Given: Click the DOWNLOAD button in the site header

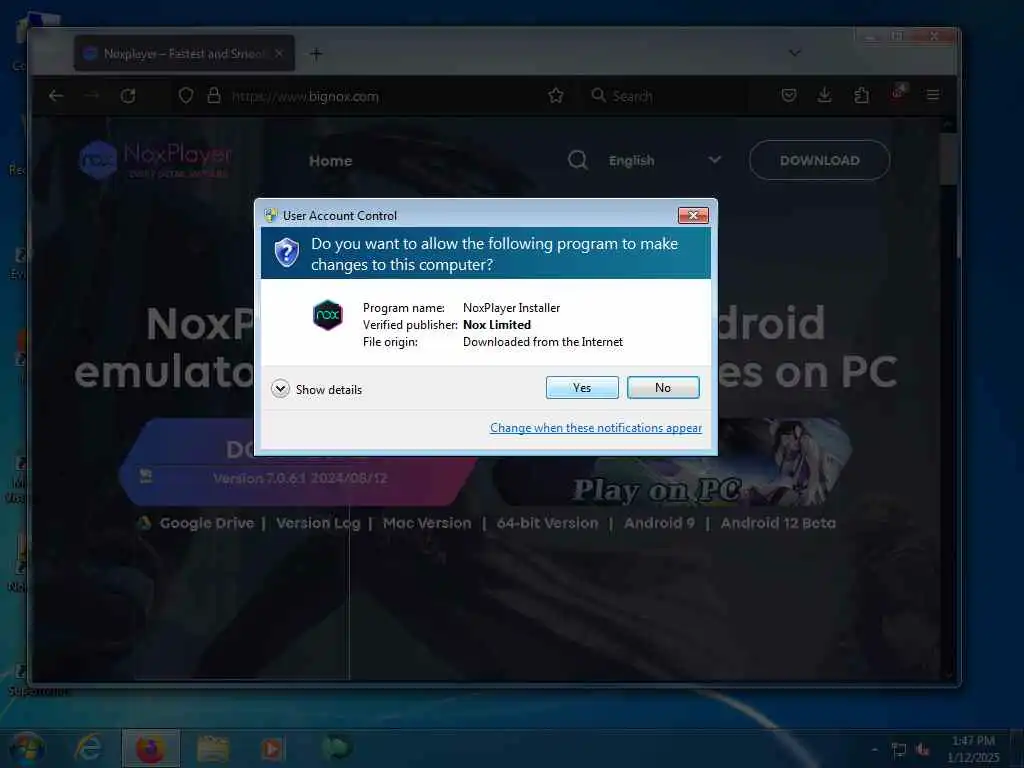Looking at the screenshot, I should click(x=820, y=160).
